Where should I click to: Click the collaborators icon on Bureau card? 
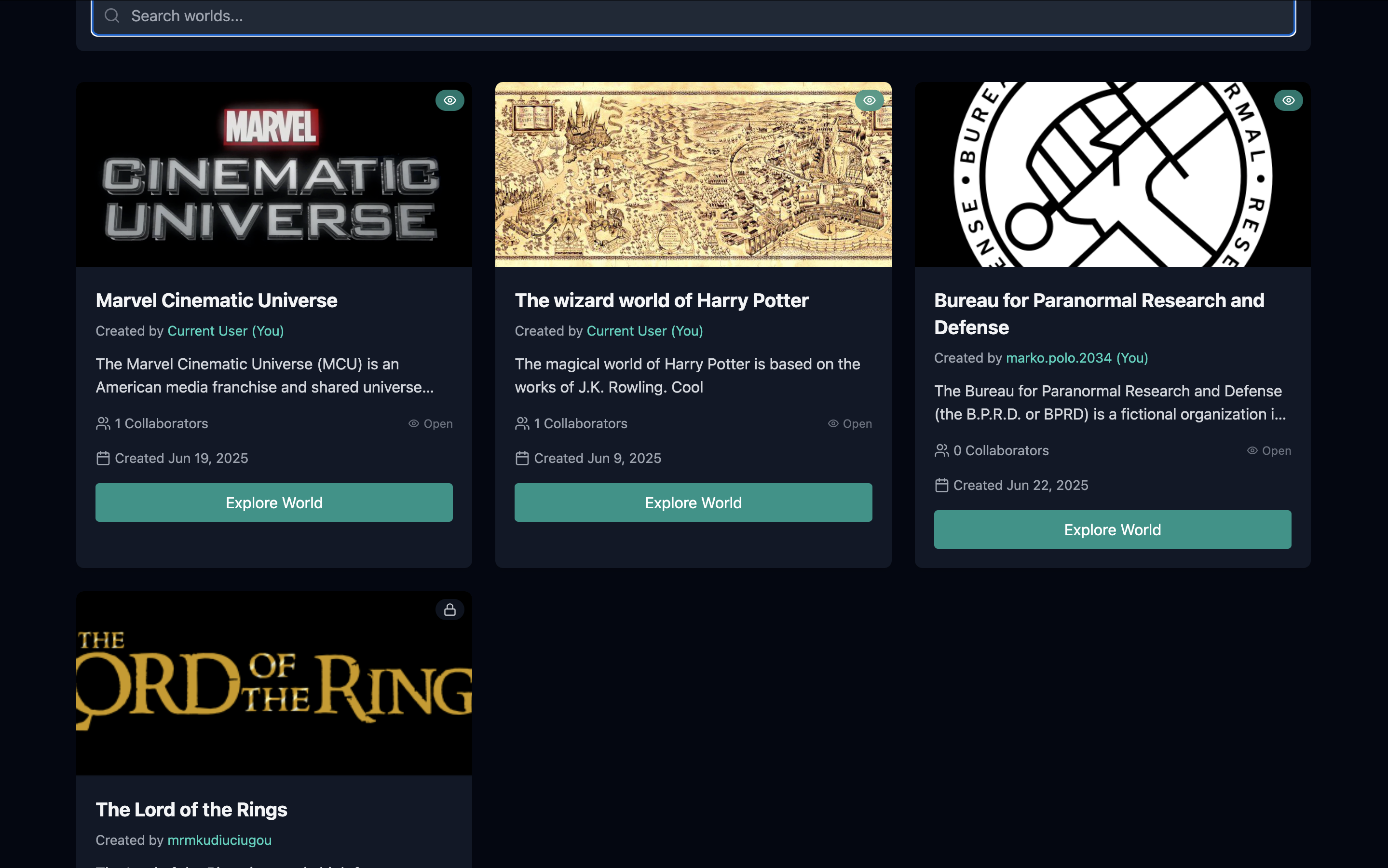coord(941,451)
